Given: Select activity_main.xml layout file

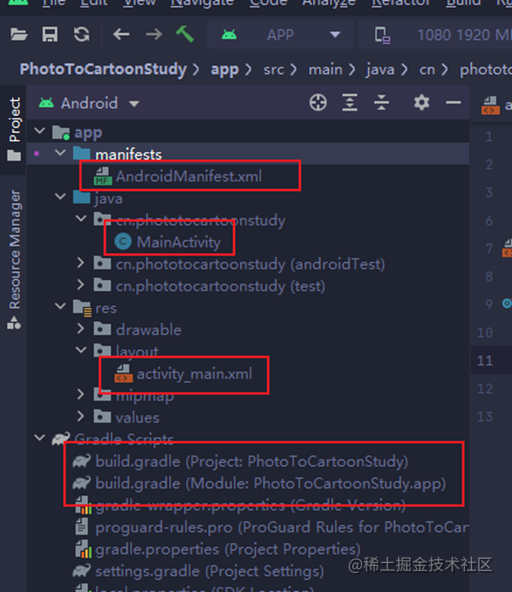Looking at the screenshot, I should [194, 374].
